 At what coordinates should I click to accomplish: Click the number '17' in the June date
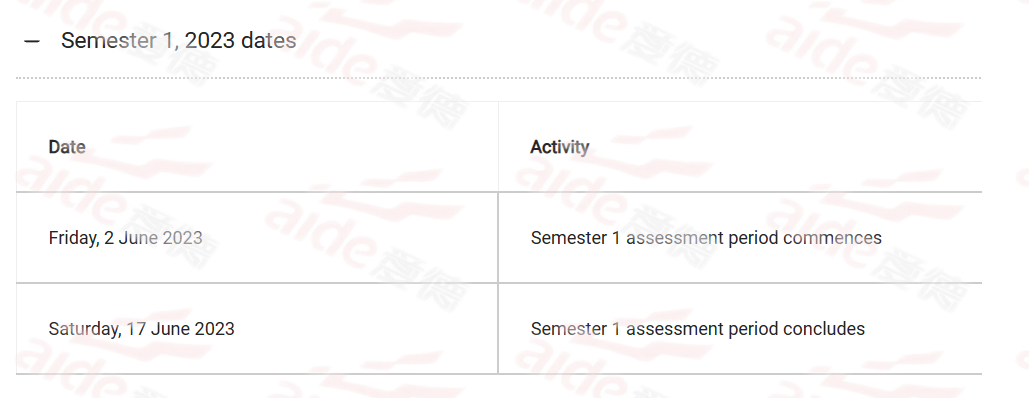point(136,328)
